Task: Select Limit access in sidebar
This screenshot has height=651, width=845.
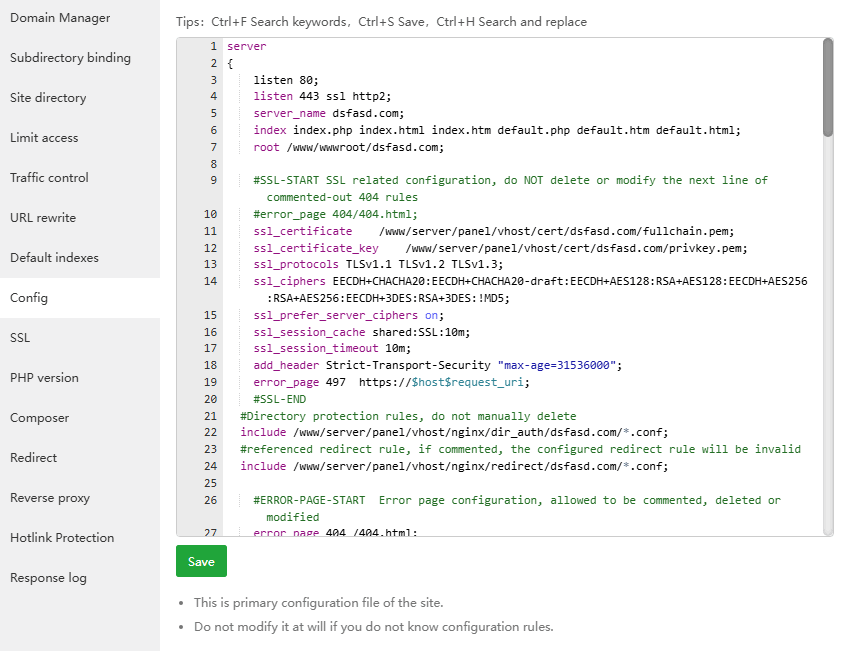Action: pyautogui.click(x=44, y=138)
